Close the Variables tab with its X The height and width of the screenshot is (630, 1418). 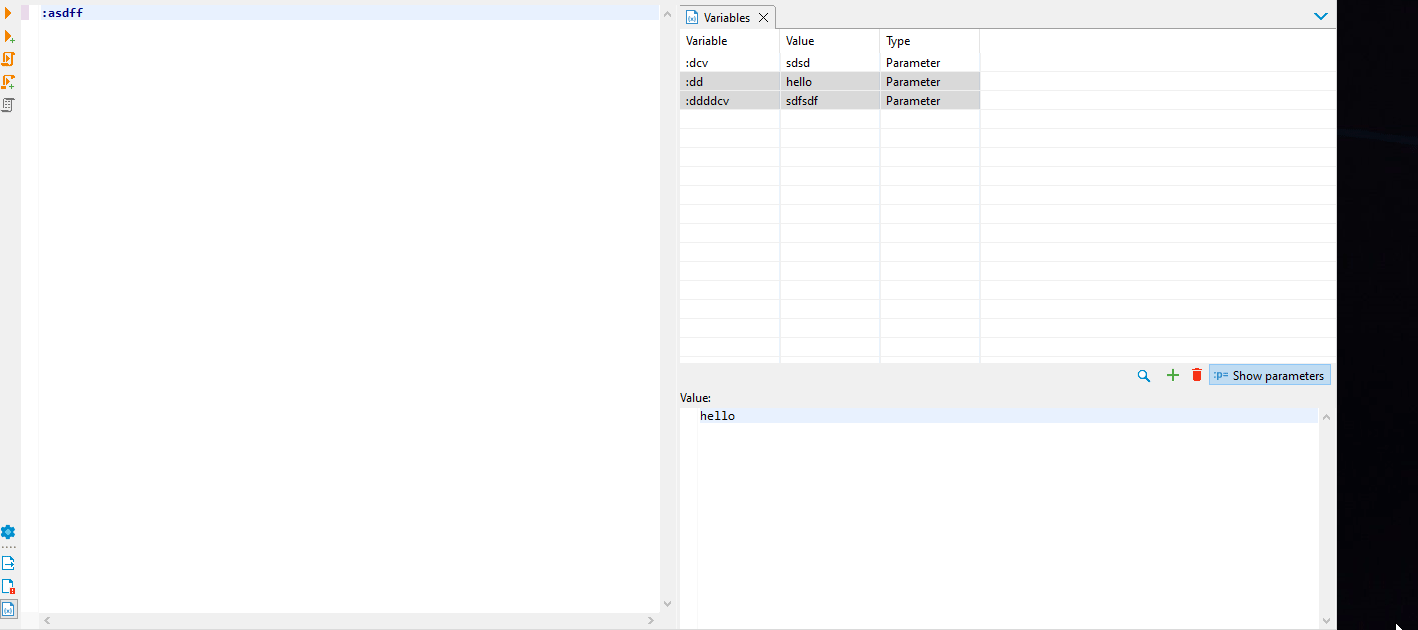tap(763, 17)
